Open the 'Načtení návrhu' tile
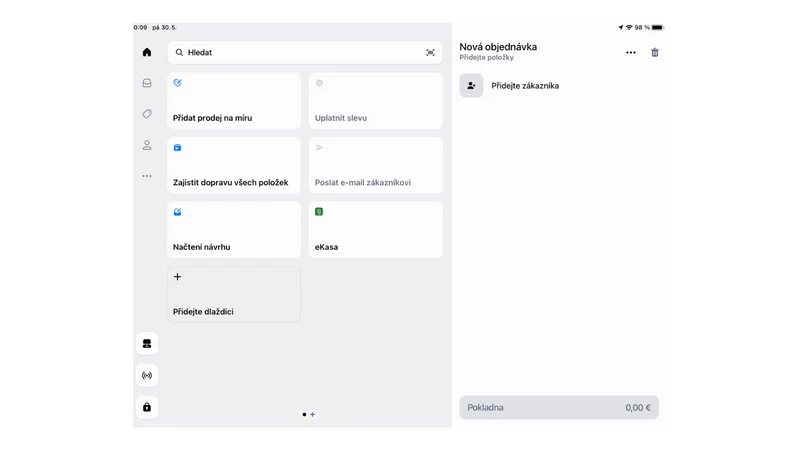 point(234,230)
